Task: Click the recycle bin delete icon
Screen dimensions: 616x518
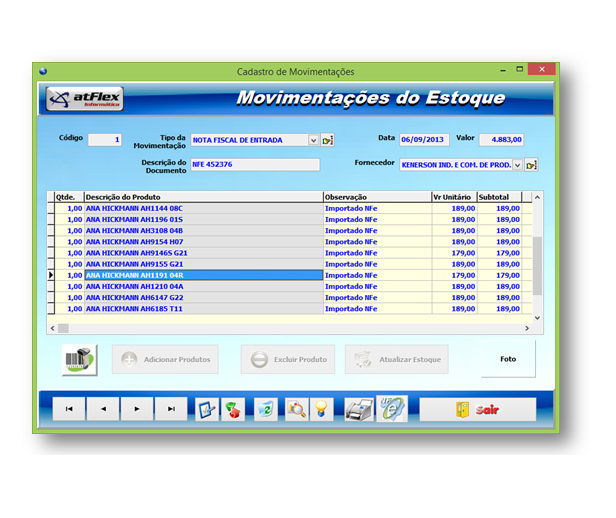Action: 266,409
